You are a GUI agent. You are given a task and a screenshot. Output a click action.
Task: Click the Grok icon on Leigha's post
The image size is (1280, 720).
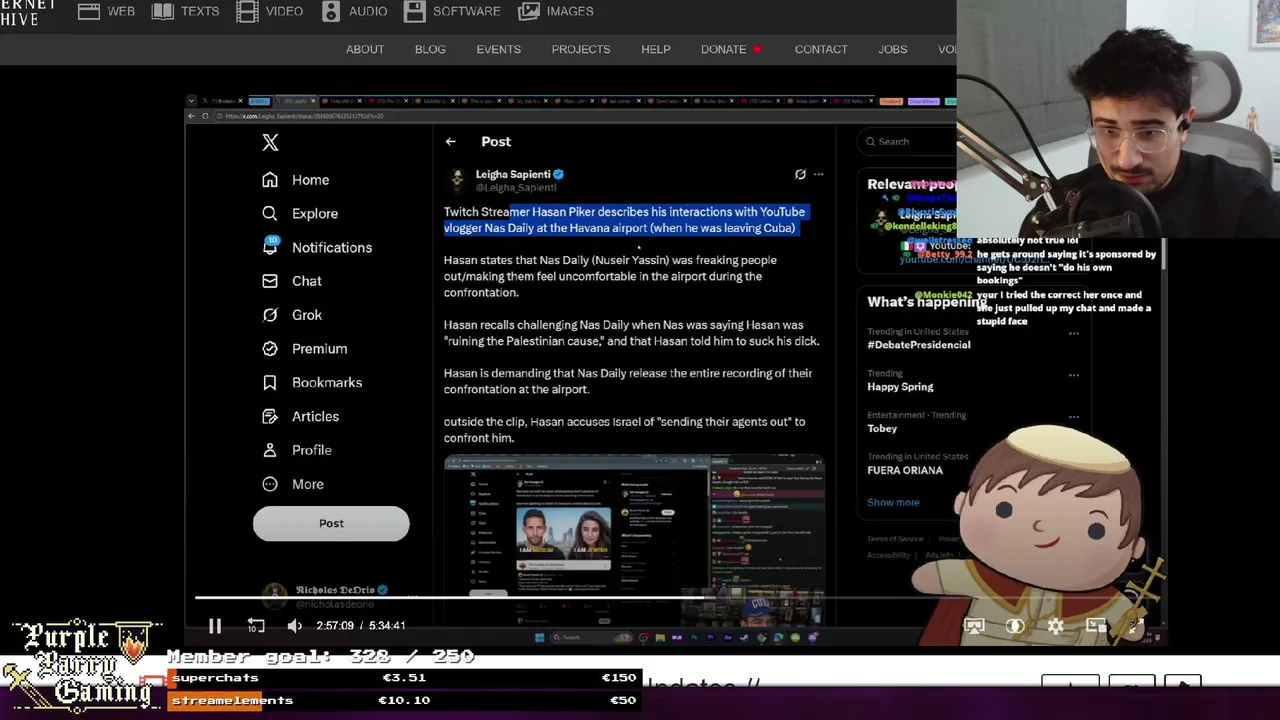(x=800, y=174)
